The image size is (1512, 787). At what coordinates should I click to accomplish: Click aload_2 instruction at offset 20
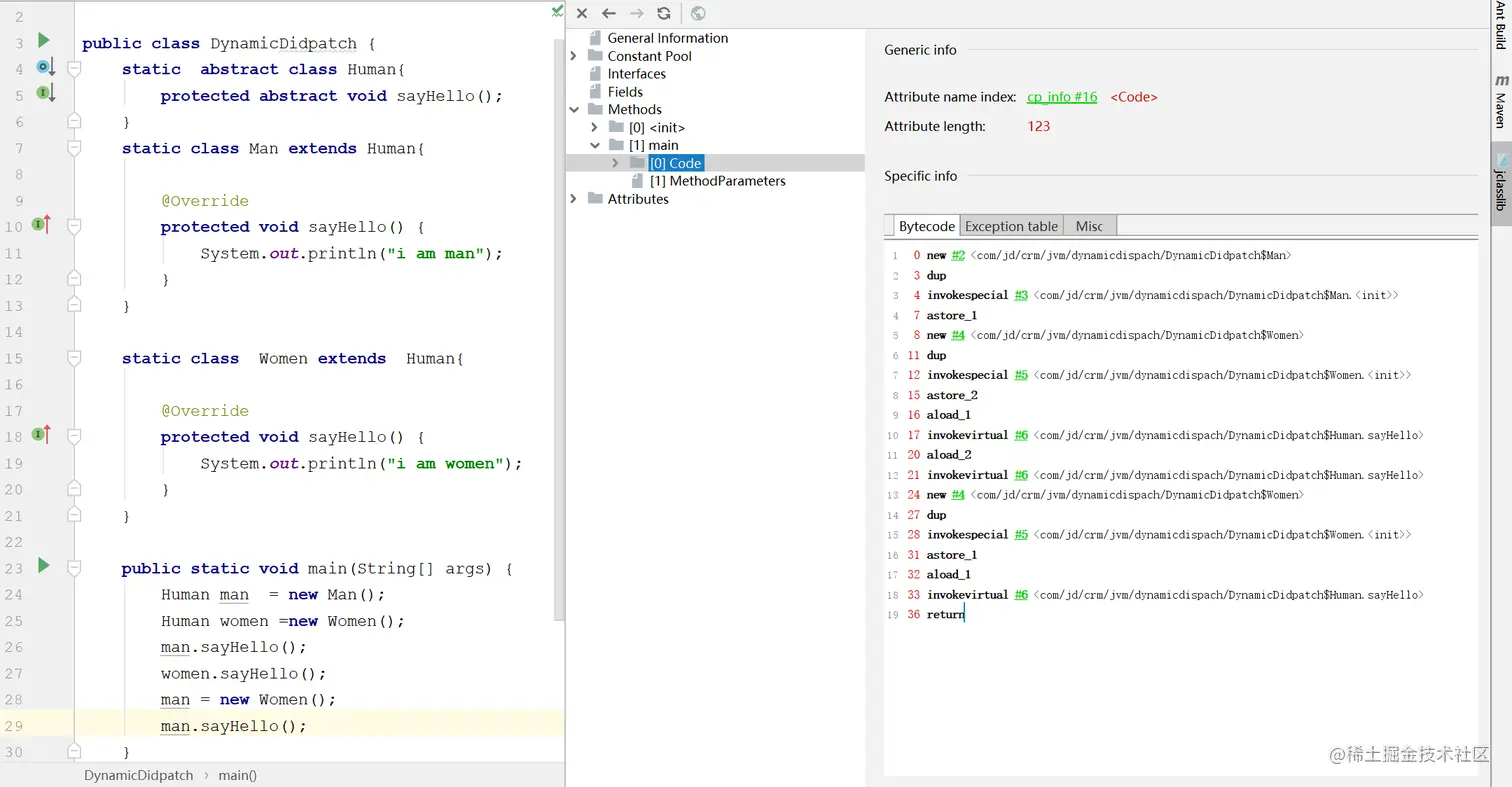pyautogui.click(x=949, y=455)
